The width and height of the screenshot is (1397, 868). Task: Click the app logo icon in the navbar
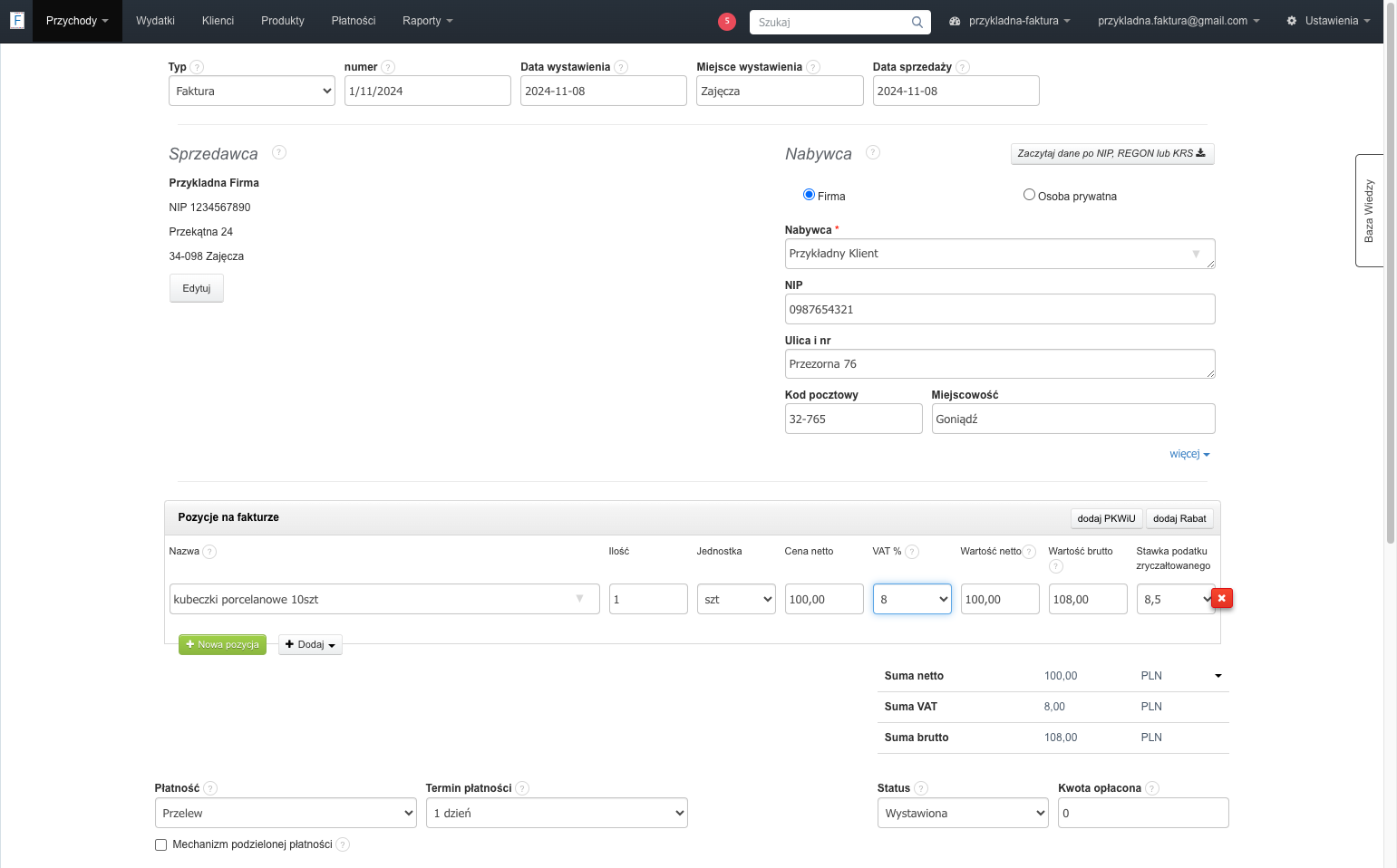point(16,20)
